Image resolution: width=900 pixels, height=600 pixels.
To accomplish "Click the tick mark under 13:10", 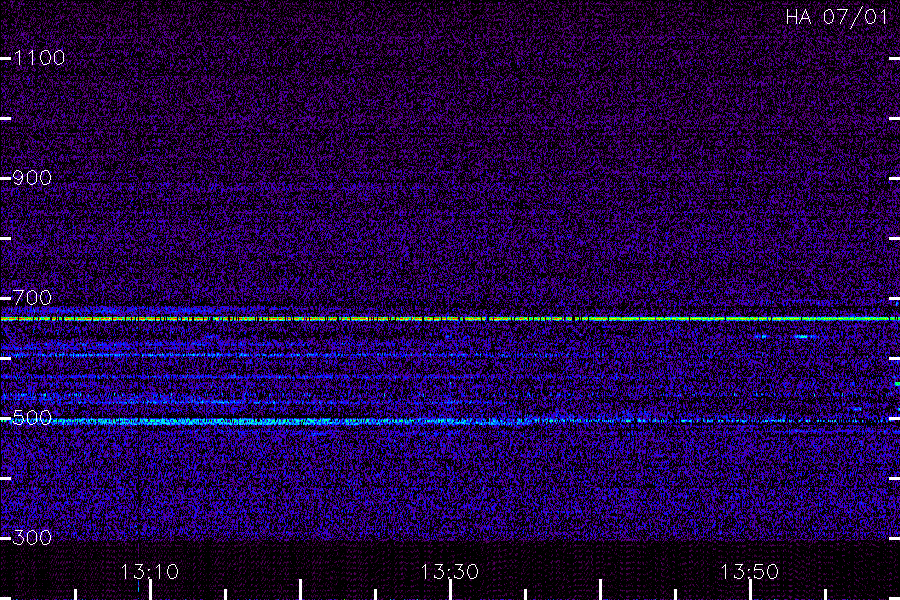I will coord(150,590).
